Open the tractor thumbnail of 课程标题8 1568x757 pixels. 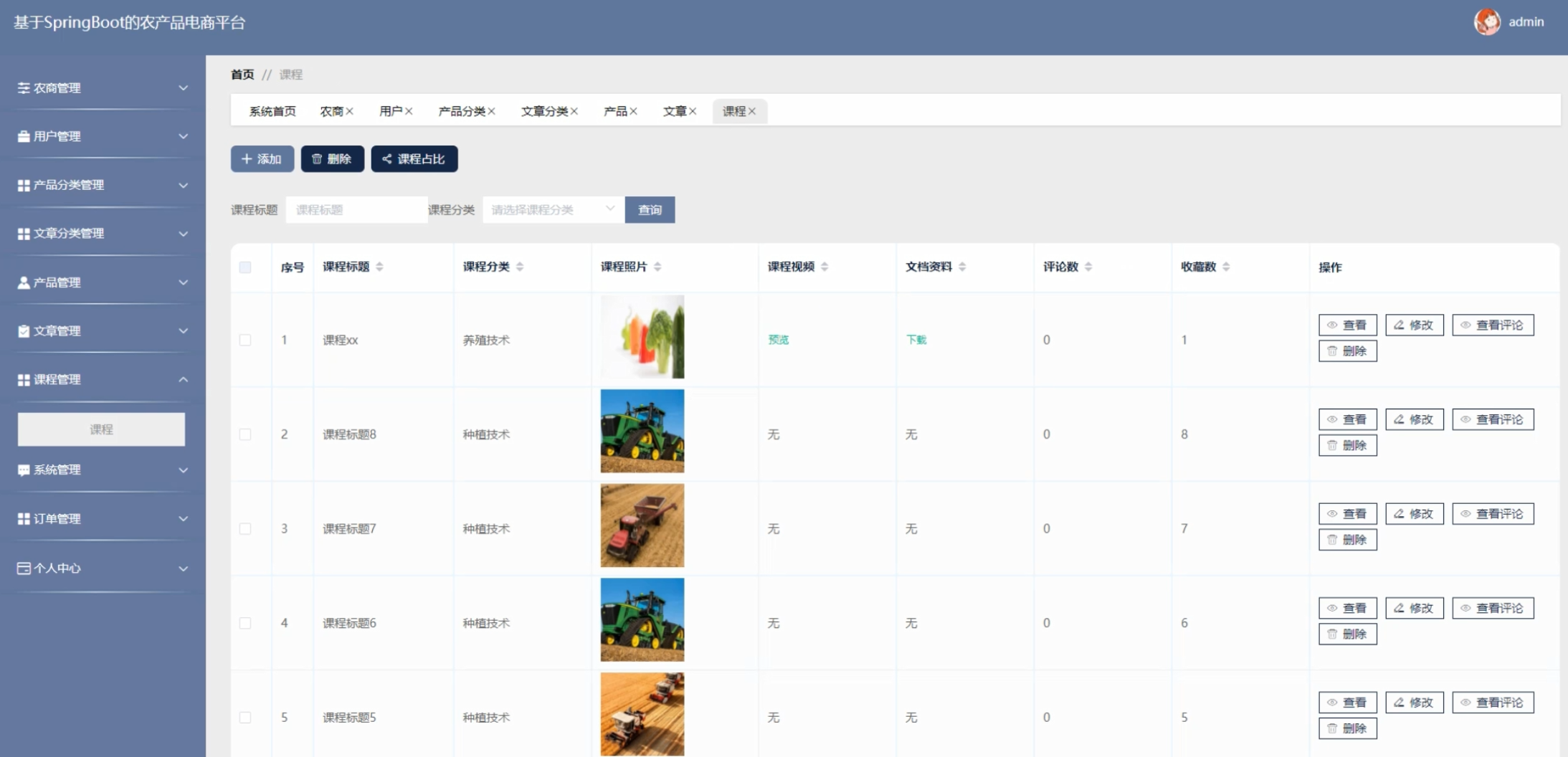click(x=642, y=431)
